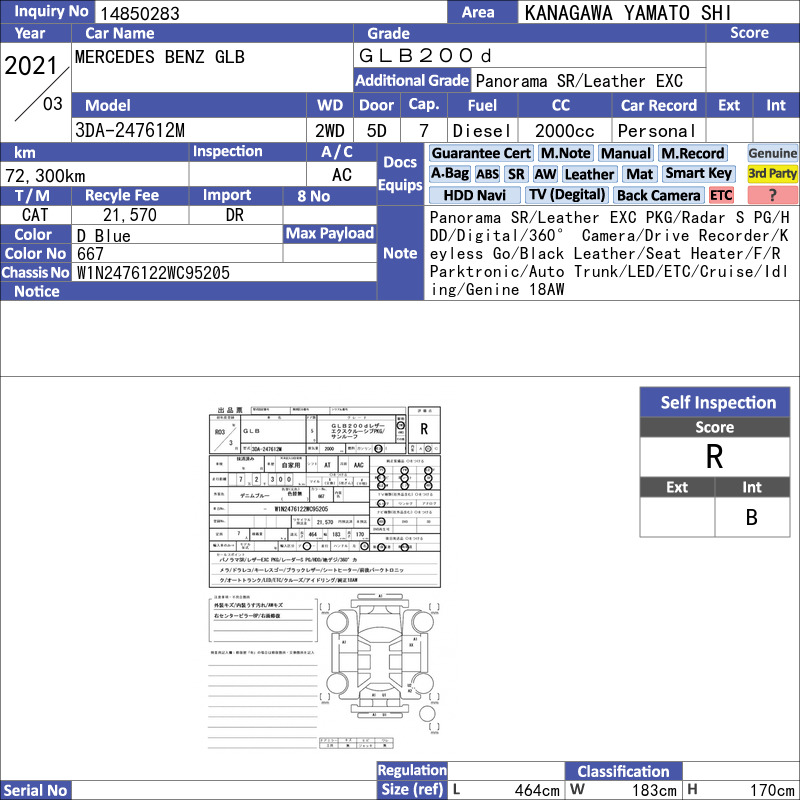Image resolution: width=800 pixels, height=800 pixels.
Task: Open the auction sheet thumbnail image
Action: click(x=325, y=578)
